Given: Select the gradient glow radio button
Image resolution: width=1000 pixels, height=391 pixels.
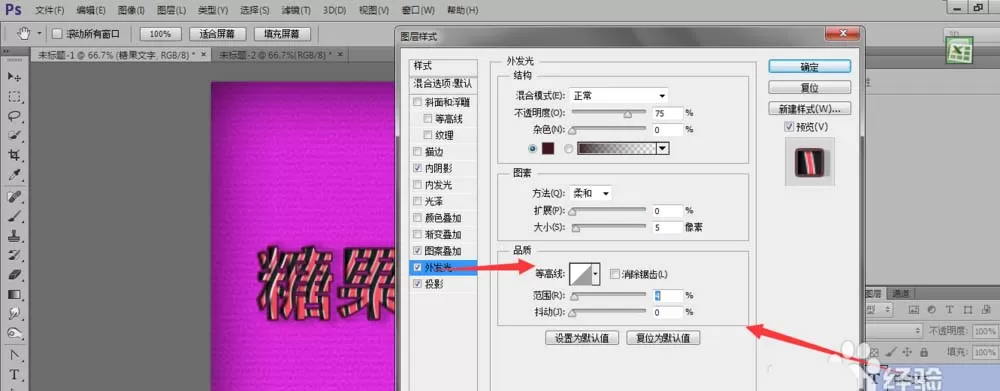Looking at the screenshot, I should [x=569, y=149].
